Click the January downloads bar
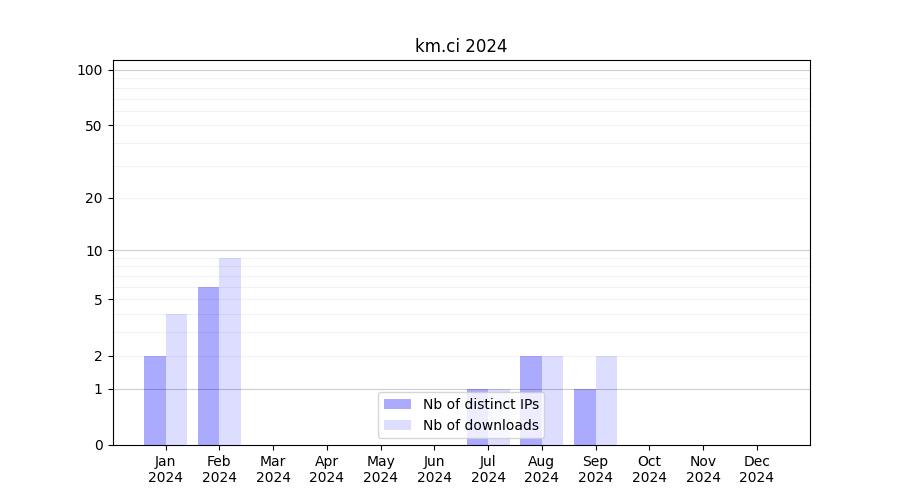Screen dimensions: 900x500 176,380
